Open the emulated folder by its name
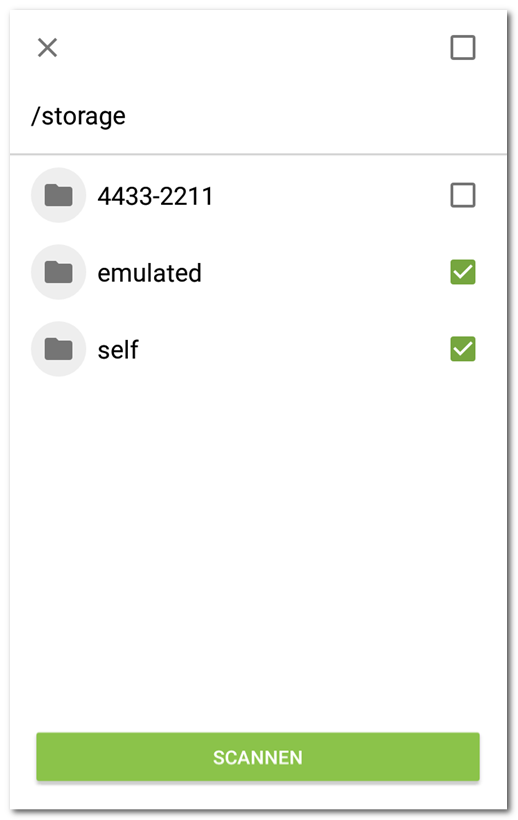518x820 pixels. [x=149, y=273]
